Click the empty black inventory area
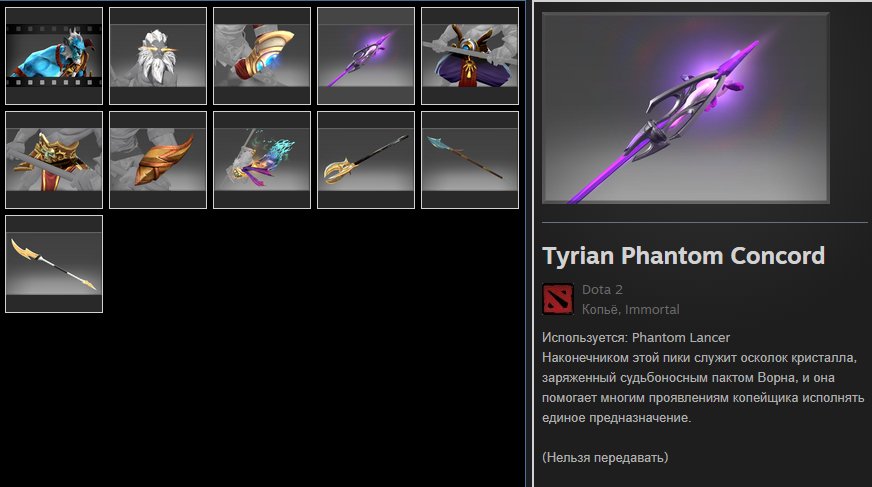Image resolution: width=872 pixels, height=487 pixels. point(311,389)
